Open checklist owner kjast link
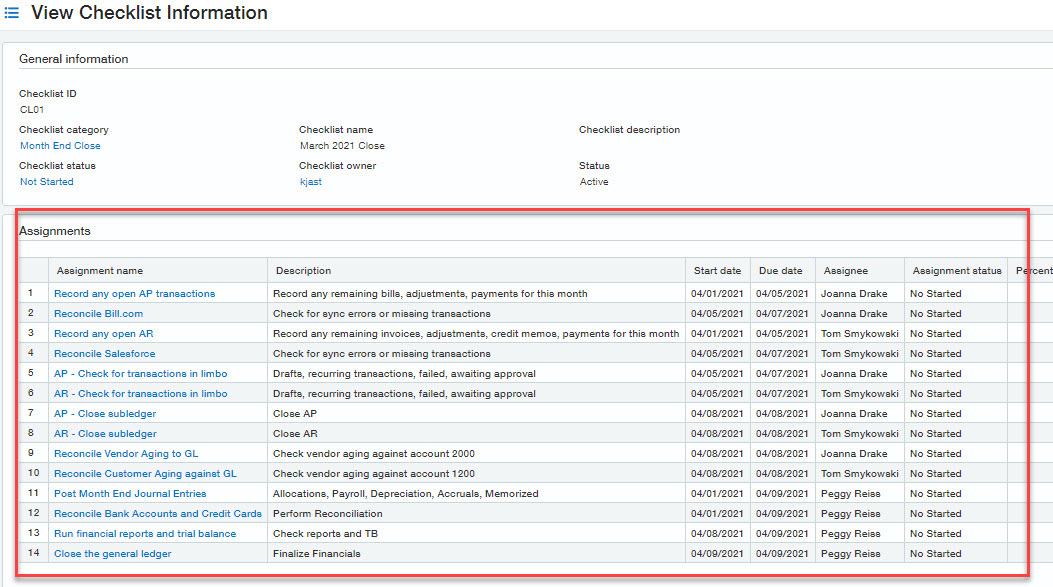The width and height of the screenshot is (1053, 587). click(311, 182)
